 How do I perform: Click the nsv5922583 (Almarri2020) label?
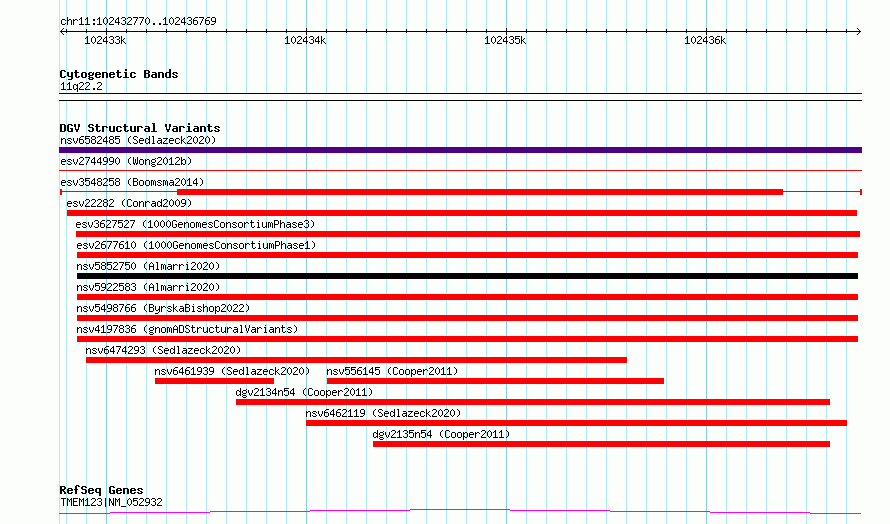[148, 287]
